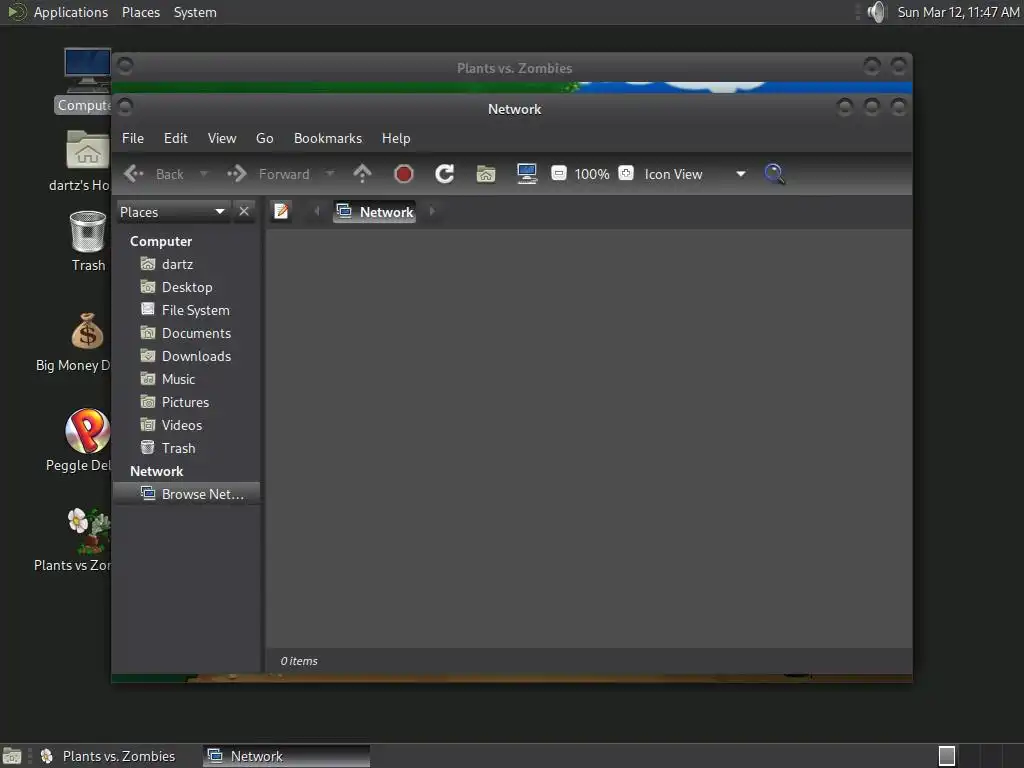The width and height of the screenshot is (1024, 768).
Task: Open the Back history dropdown arrow
Action: click(204, 174)
